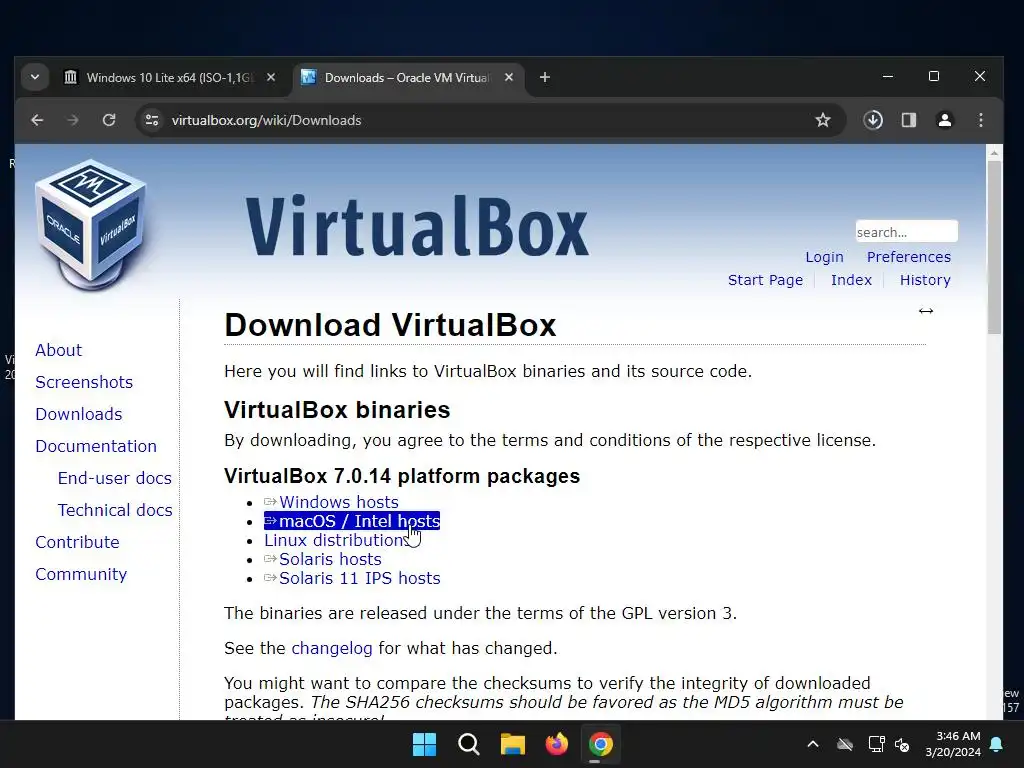Click the VirtualBox site search field

[x=906, y=232]
